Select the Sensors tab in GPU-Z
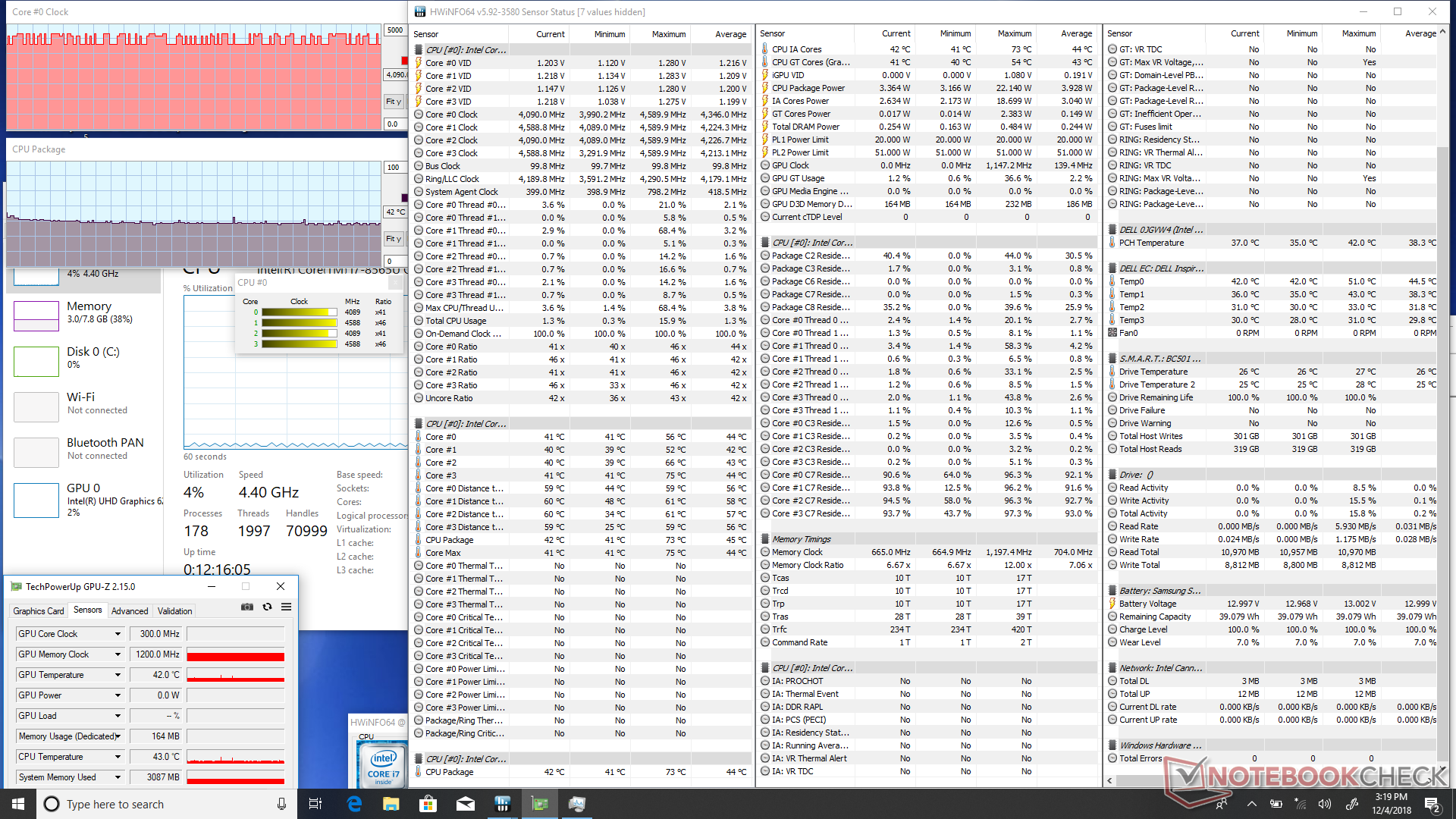 (x=87, y=610)
